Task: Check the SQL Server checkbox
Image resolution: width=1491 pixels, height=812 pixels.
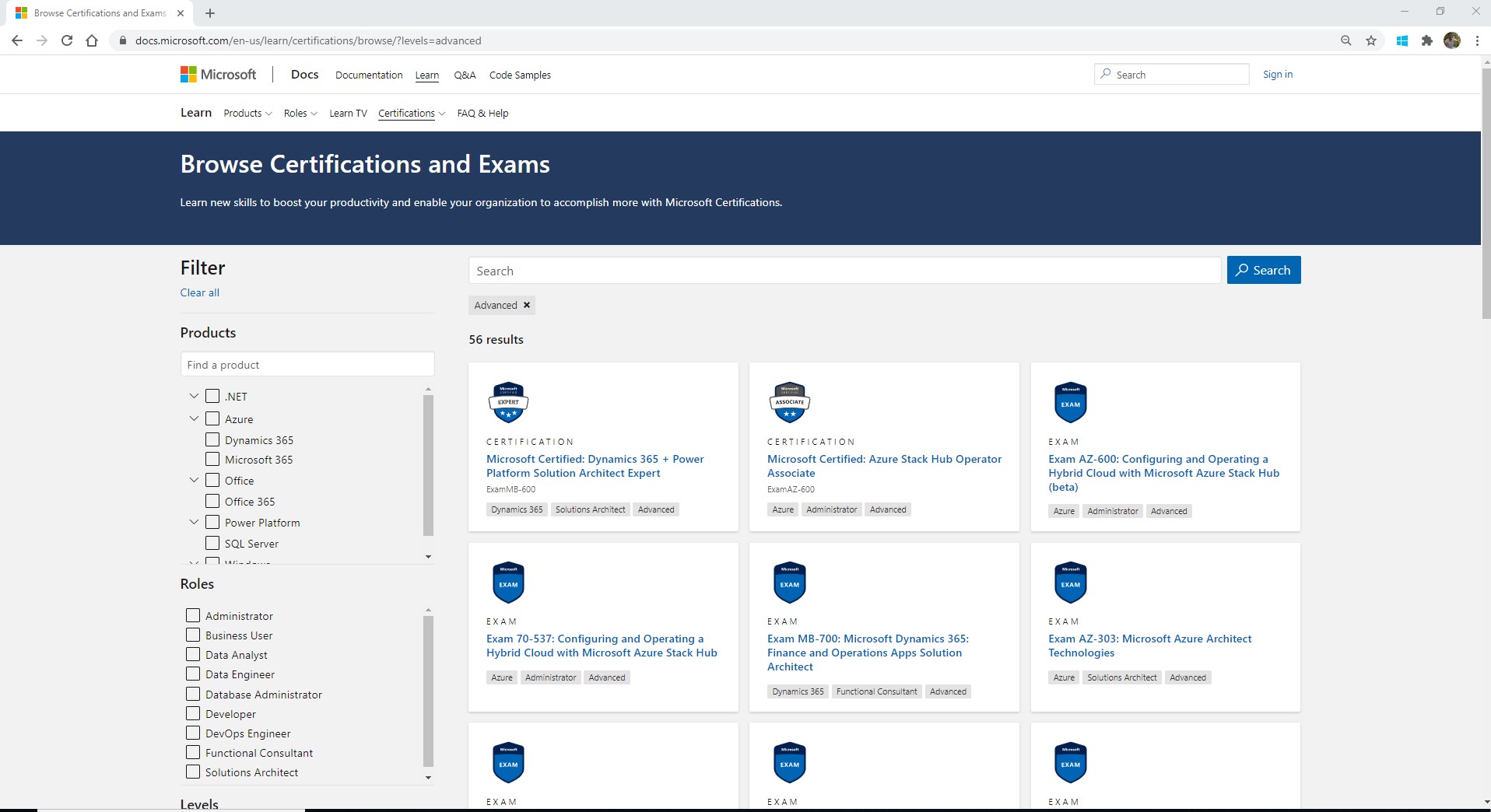Action: pyautogui.click(x=212, y=543)
